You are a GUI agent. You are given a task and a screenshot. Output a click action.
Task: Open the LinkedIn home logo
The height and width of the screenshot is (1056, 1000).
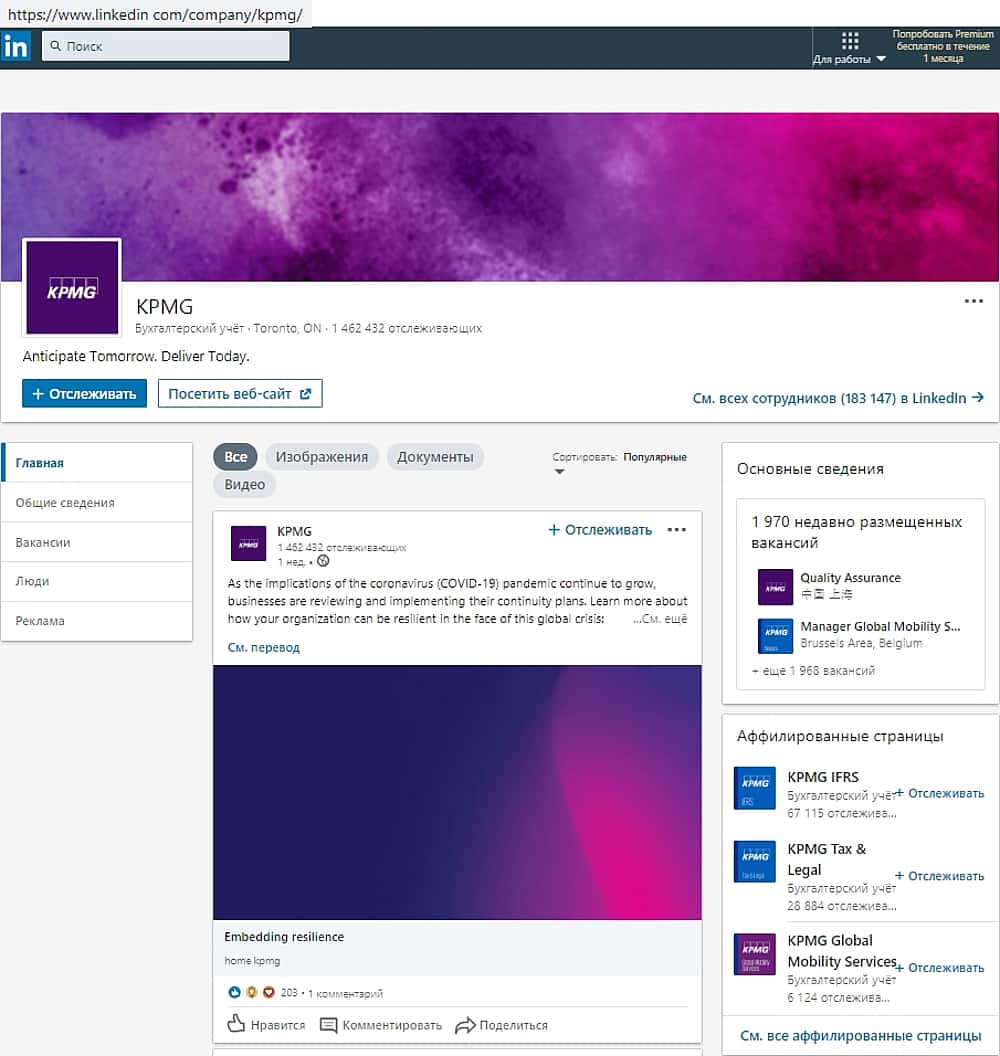tap(15, 46)
